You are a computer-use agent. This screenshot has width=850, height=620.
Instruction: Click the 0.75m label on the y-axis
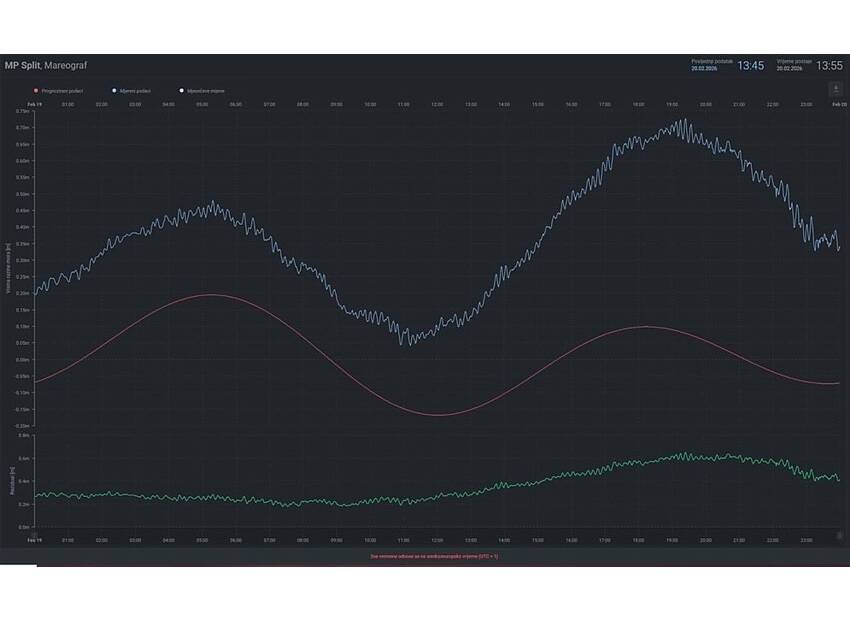point(22,112)
